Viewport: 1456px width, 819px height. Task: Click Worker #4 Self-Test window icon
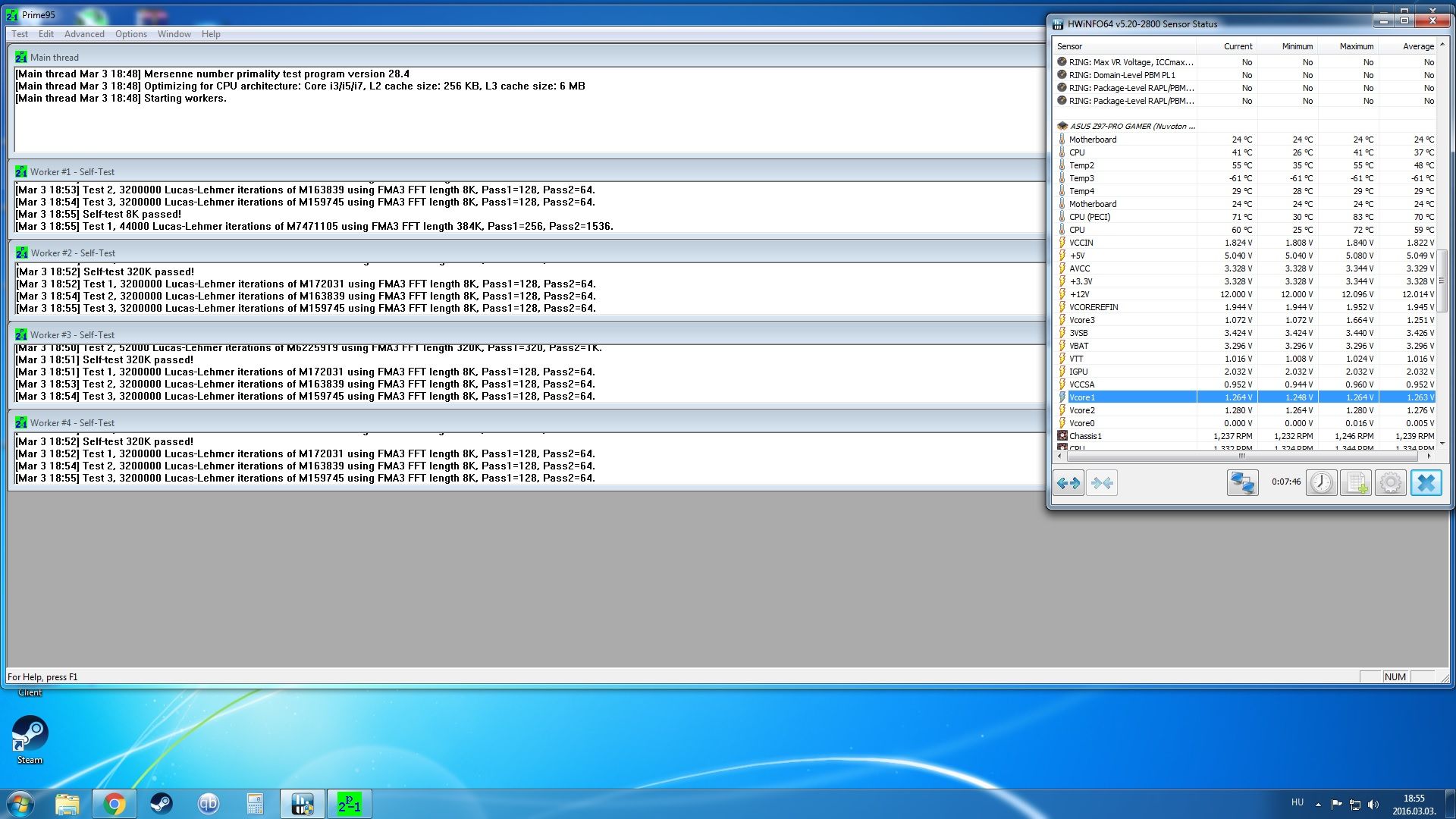tap(21, 423)
